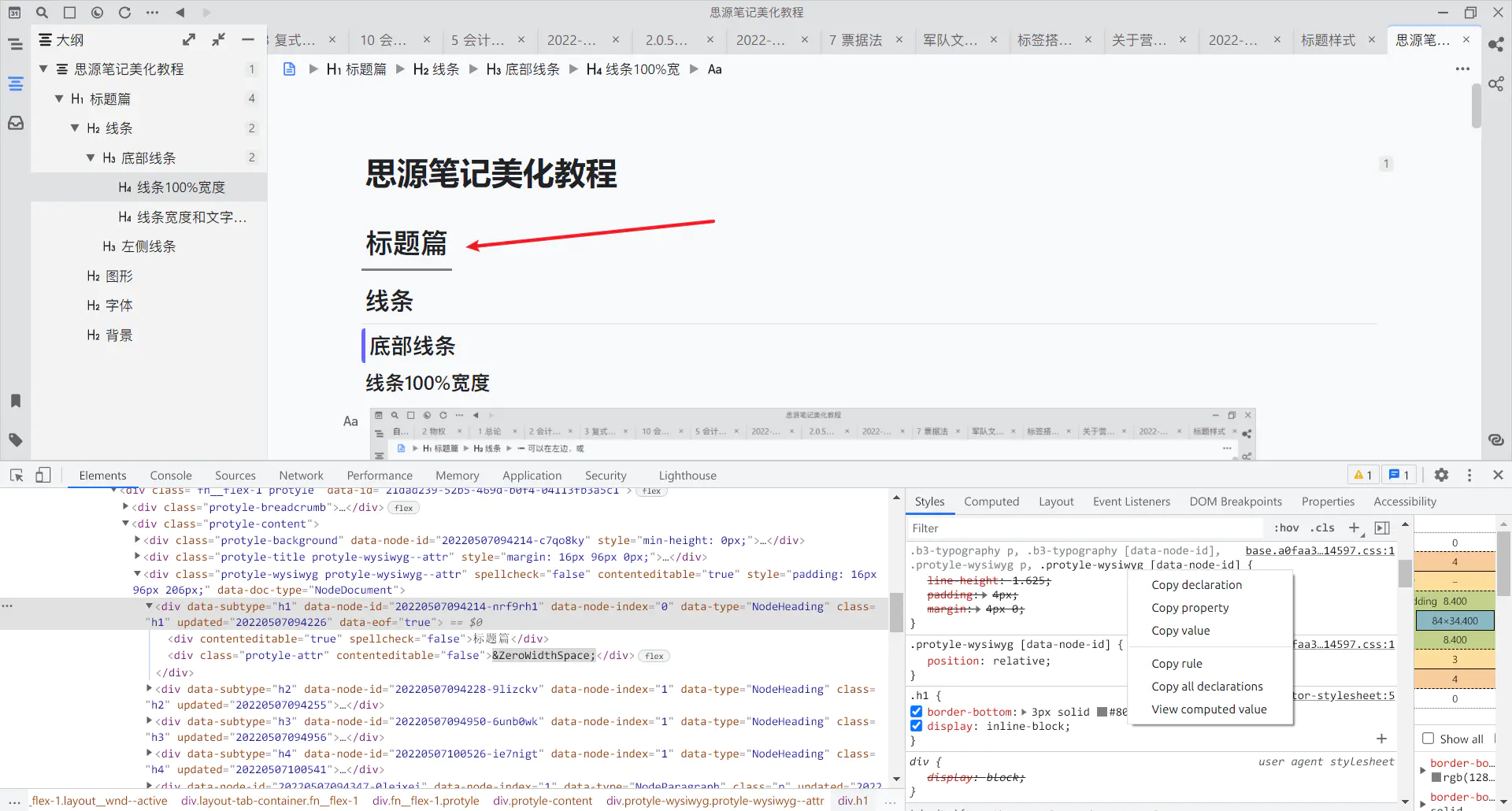Click the search icon in title bar
Viewport: 1512px width, 811px height.
(43, 13)
